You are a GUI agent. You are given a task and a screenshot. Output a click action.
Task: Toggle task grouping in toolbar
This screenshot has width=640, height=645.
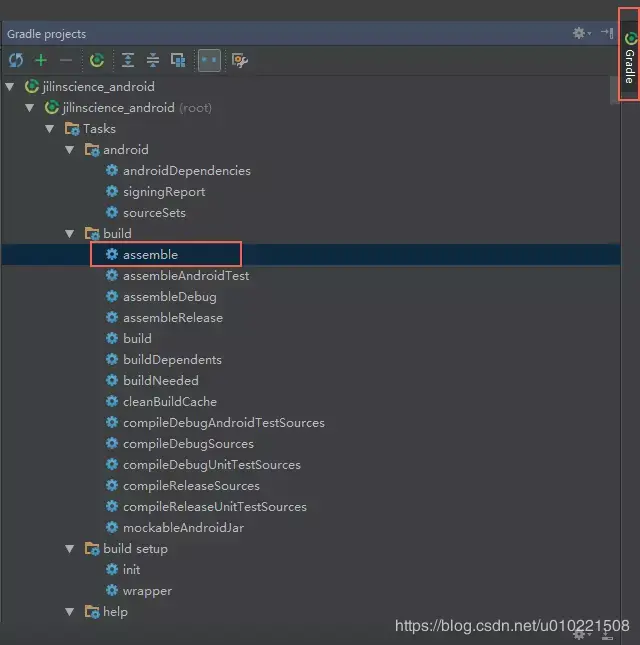(178, 60)
